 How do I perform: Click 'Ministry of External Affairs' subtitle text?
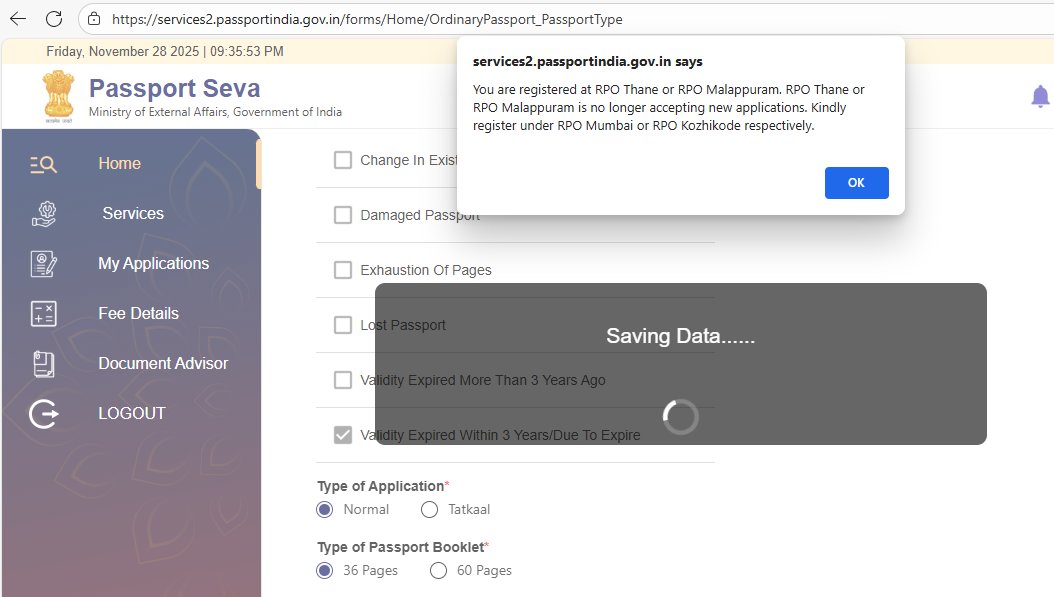(x=215, y=112)
